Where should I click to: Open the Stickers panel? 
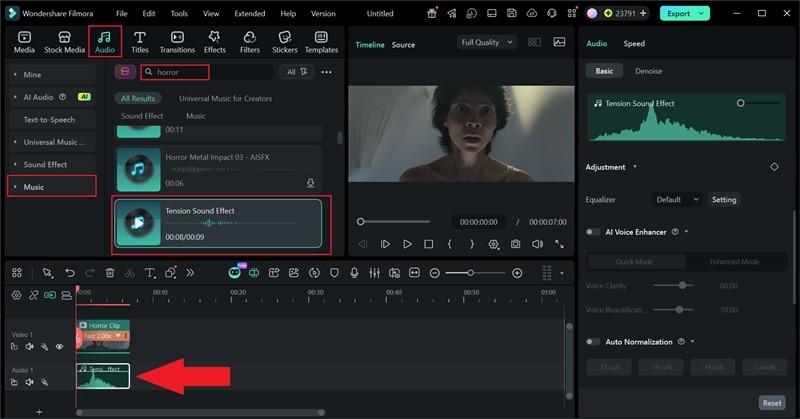tap(285, 41)
